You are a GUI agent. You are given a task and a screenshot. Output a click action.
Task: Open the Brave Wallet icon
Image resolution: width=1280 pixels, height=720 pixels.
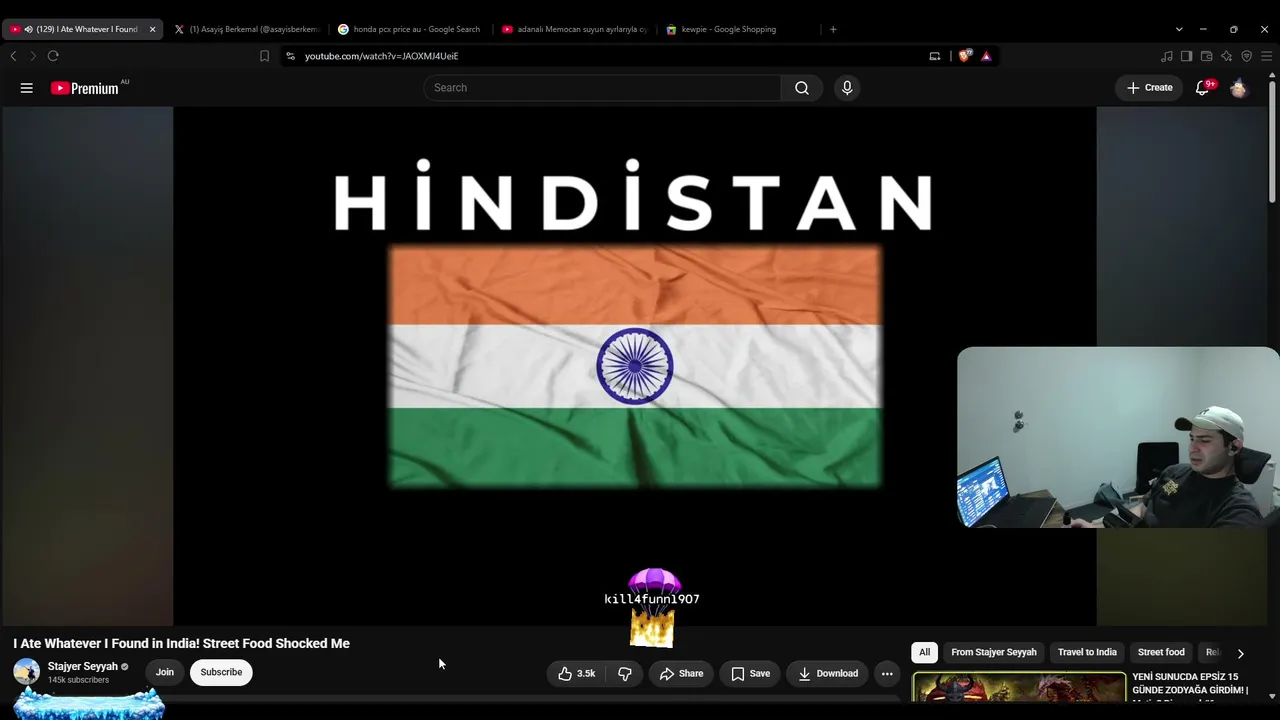point(1207,56)
